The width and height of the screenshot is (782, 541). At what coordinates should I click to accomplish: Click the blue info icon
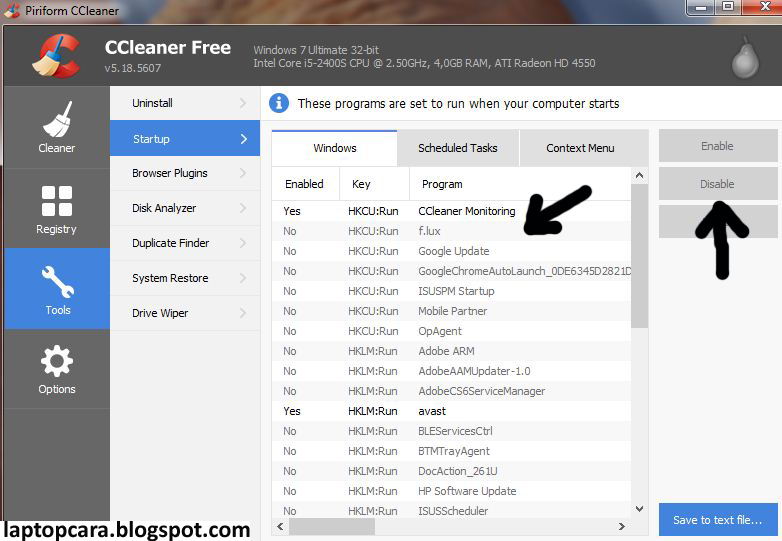(279, 103)
